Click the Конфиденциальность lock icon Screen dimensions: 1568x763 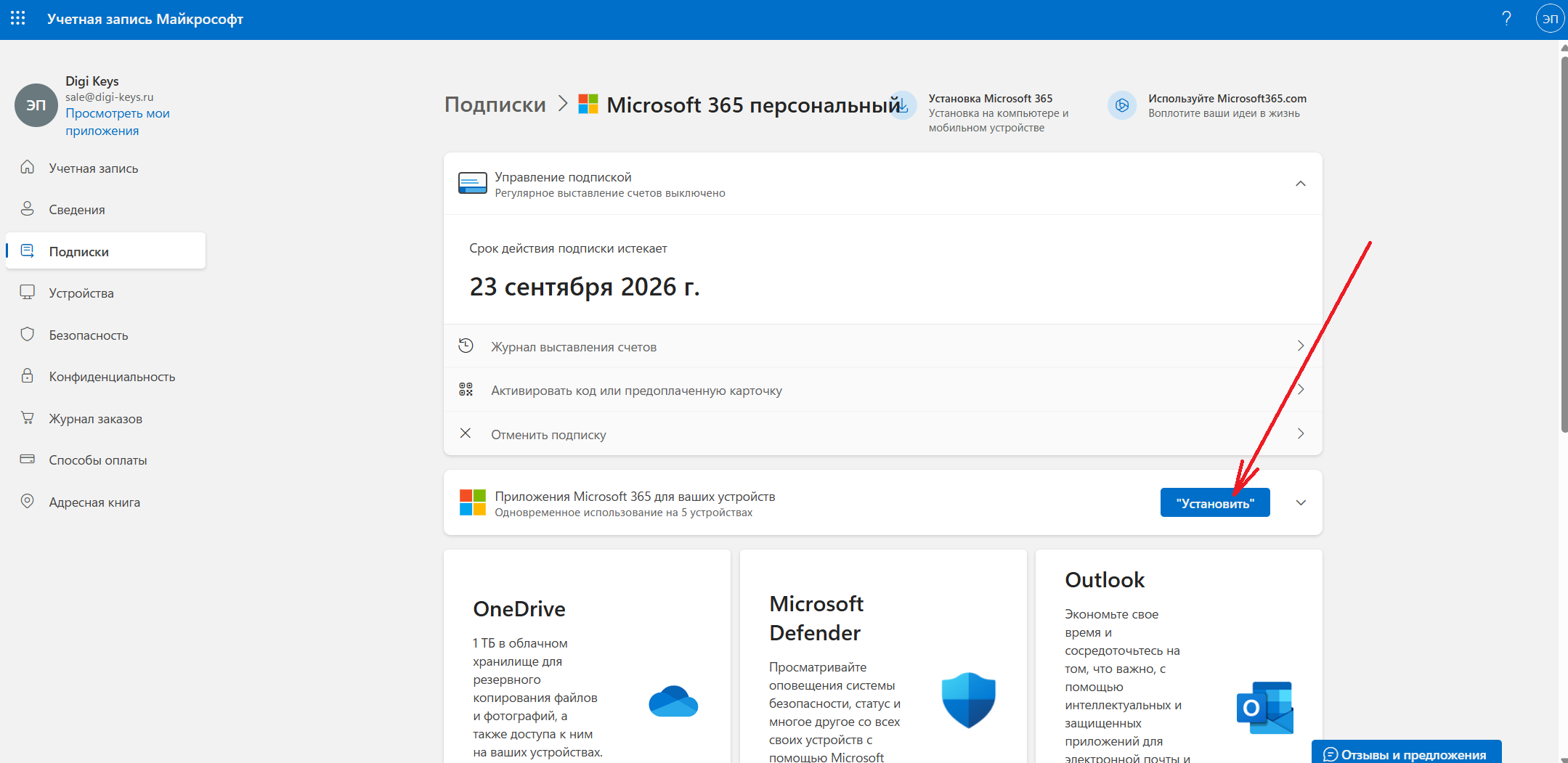pos(28,376)
